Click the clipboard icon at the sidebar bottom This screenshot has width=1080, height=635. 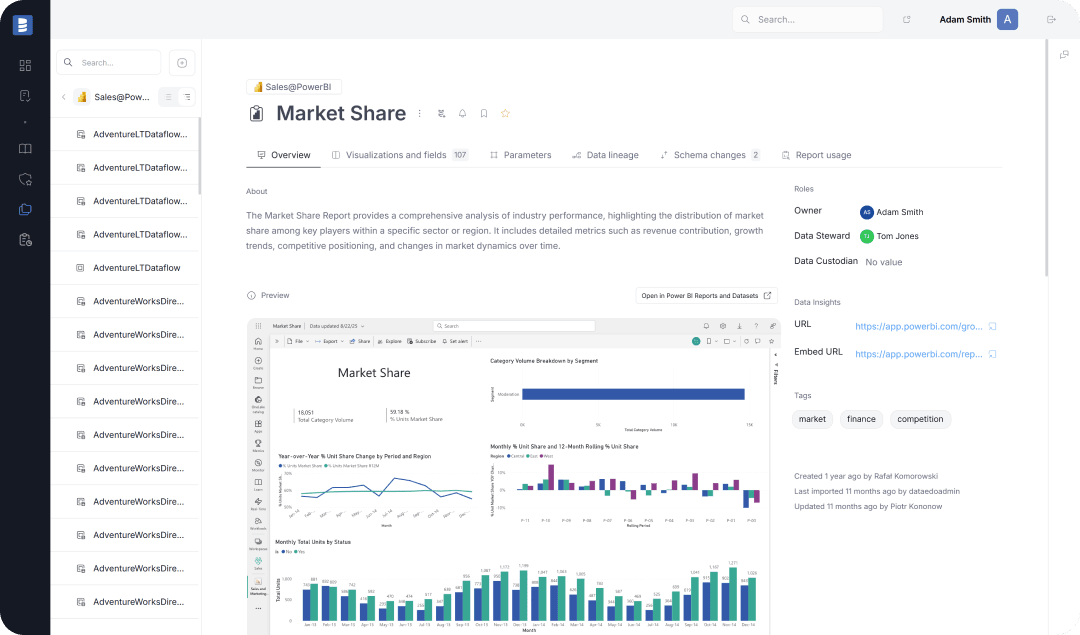tap(25, 240)
